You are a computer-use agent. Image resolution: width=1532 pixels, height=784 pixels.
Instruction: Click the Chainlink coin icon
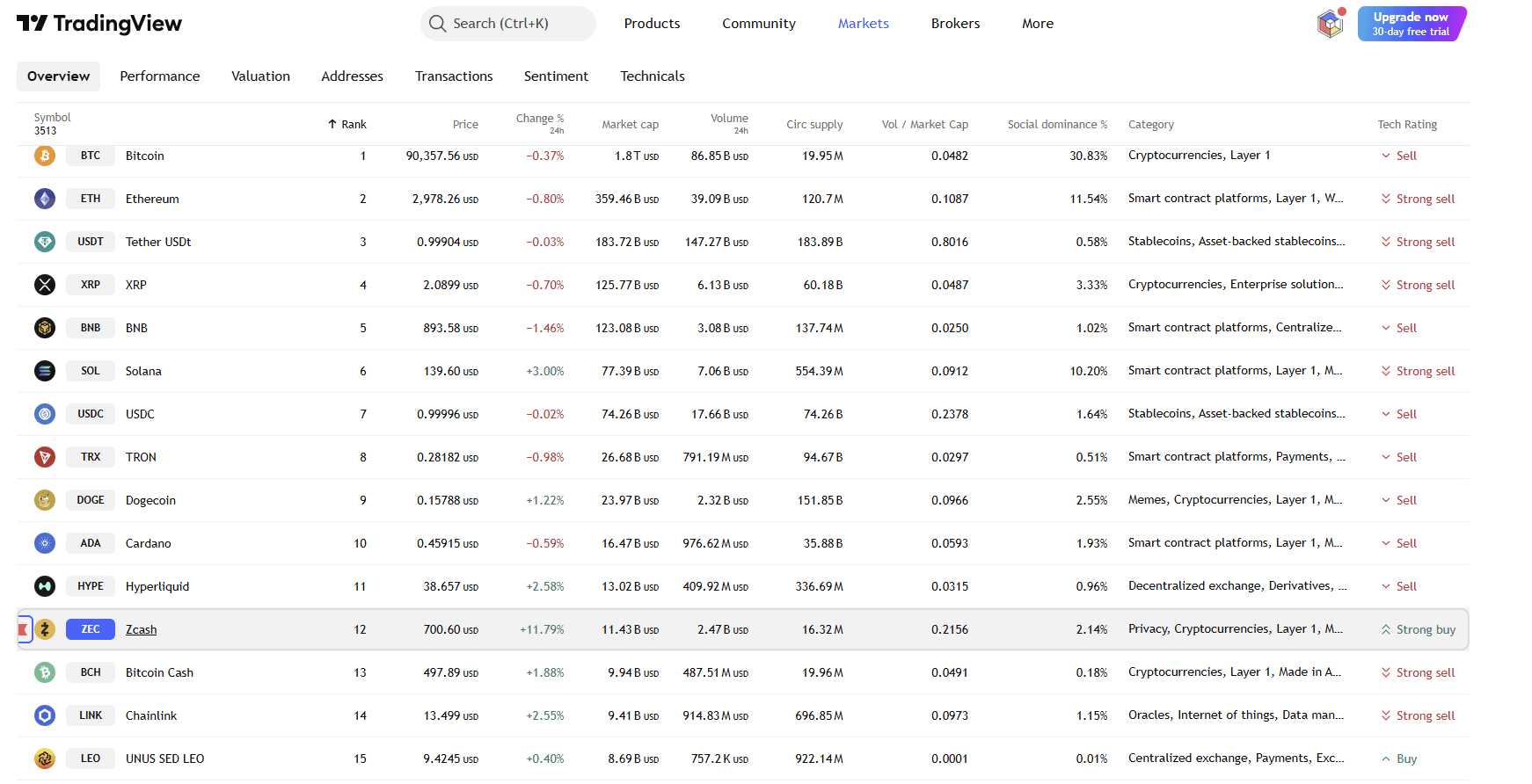pos(45,715)
